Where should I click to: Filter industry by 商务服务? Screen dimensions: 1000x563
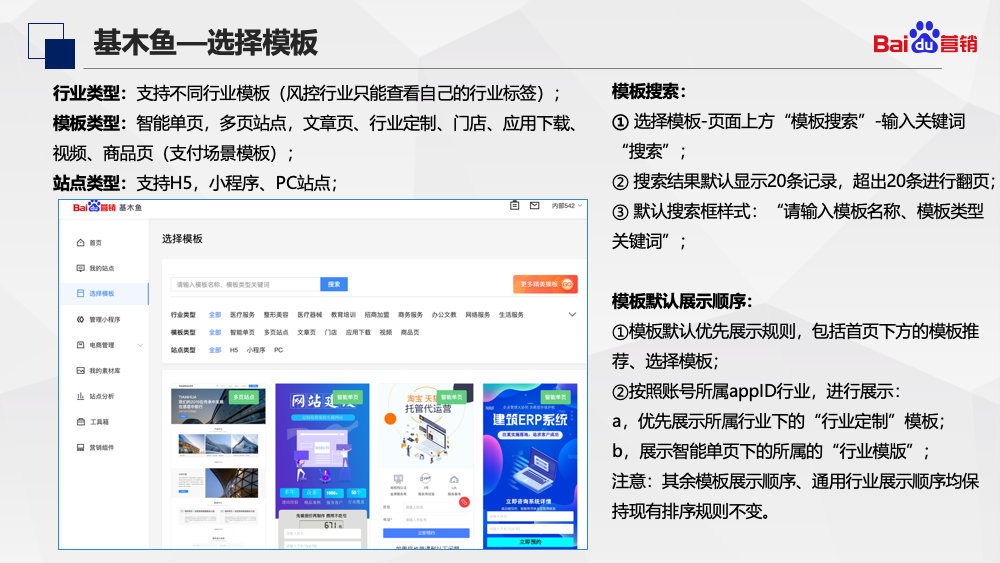click(411, 314)
